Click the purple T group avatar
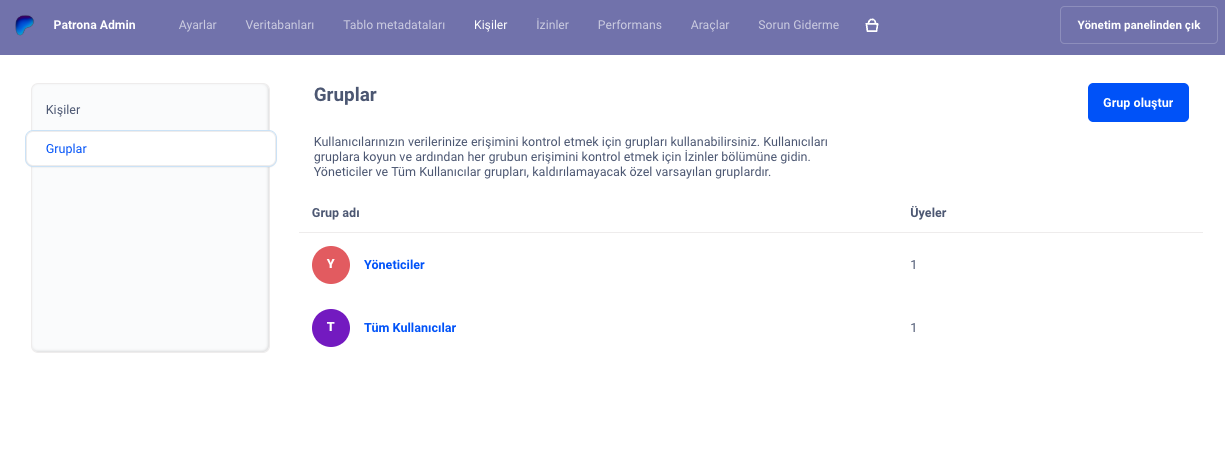This screenshot has width=1225, height=452. click(331, 328)
